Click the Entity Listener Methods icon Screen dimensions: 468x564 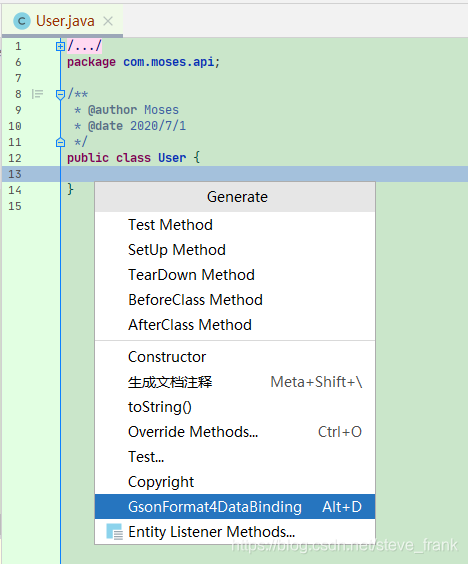pyautogui.click(x=114, y=532)
